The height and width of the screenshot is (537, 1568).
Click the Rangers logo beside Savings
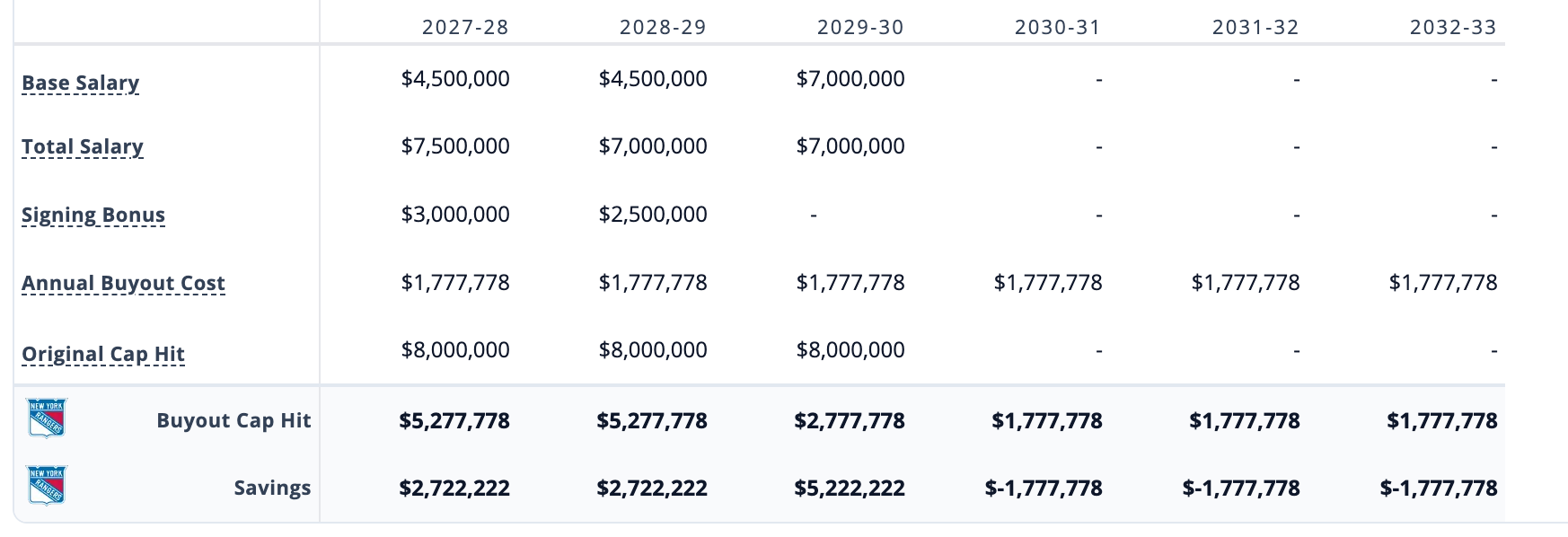[x=47, y=487]
